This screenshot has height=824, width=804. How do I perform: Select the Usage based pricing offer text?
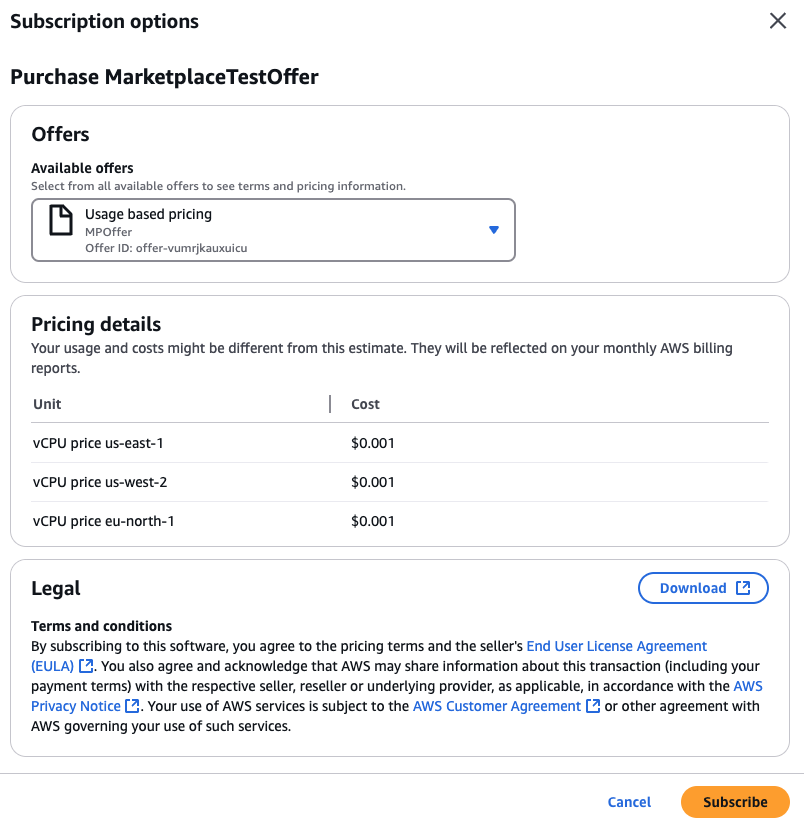[148, 214]
